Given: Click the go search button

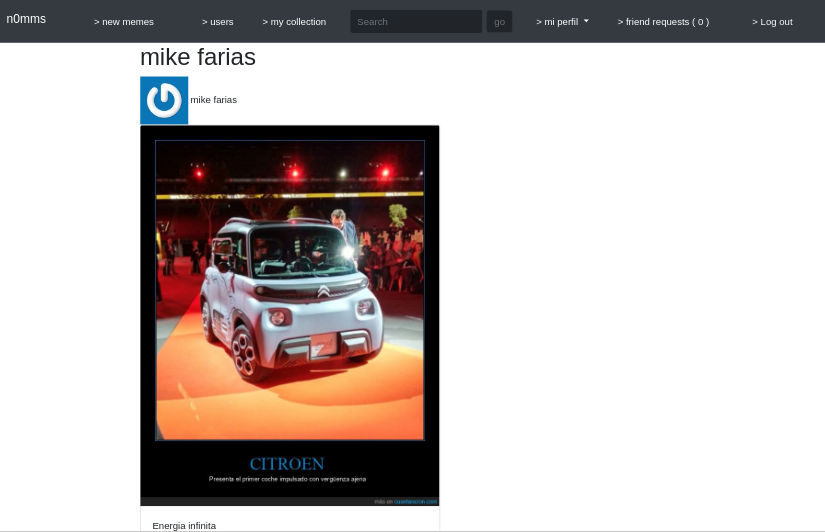Looking at the screenshot, I should coord(499,22).
